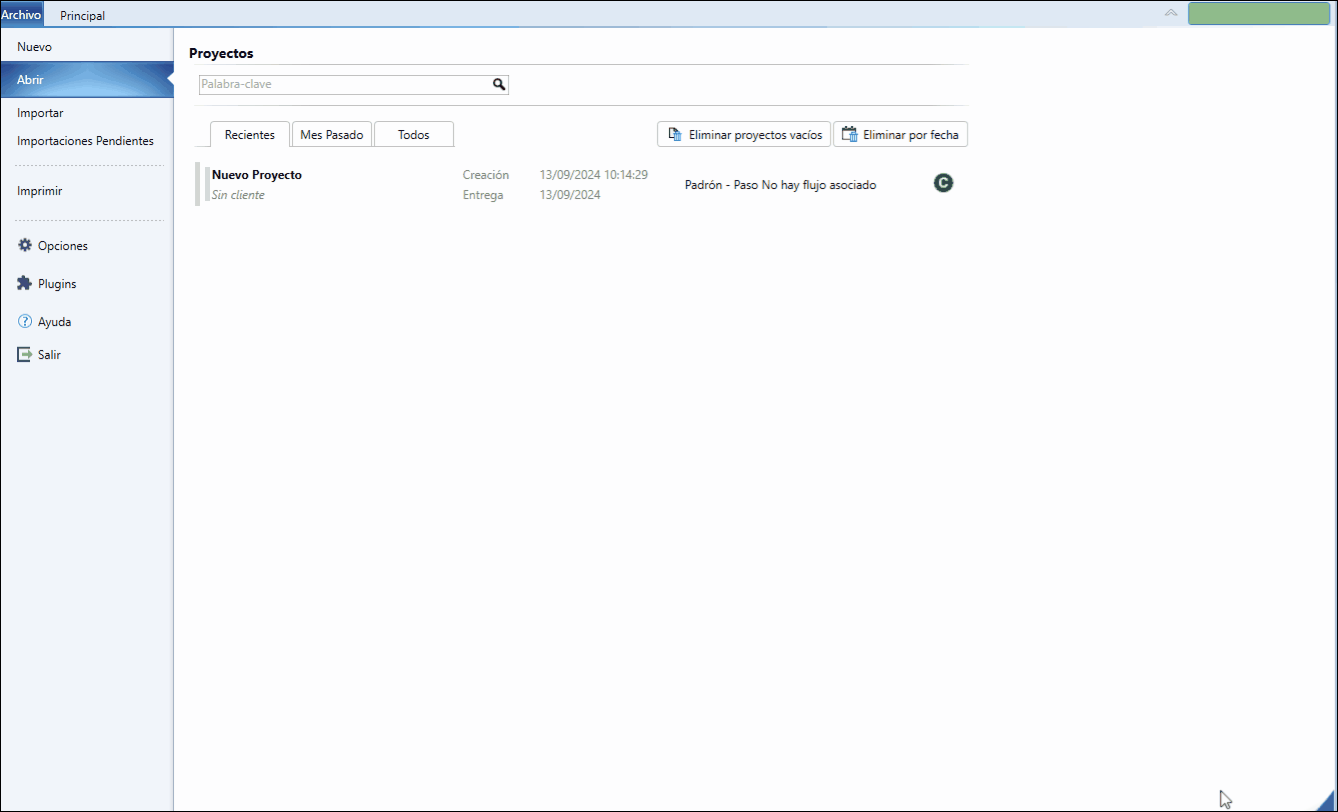Click the green box at top right

pyautogui.click(x=1258, y=14)
